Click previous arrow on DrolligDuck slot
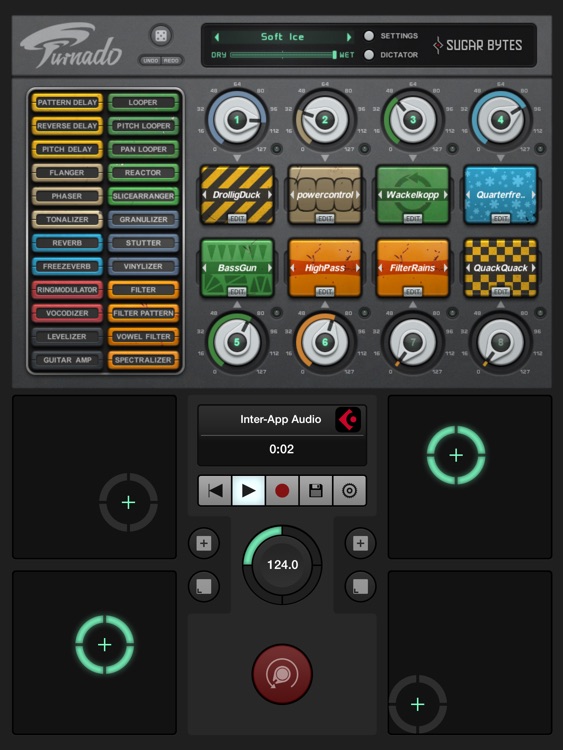 pyautogui.click(x=205, y=195)
